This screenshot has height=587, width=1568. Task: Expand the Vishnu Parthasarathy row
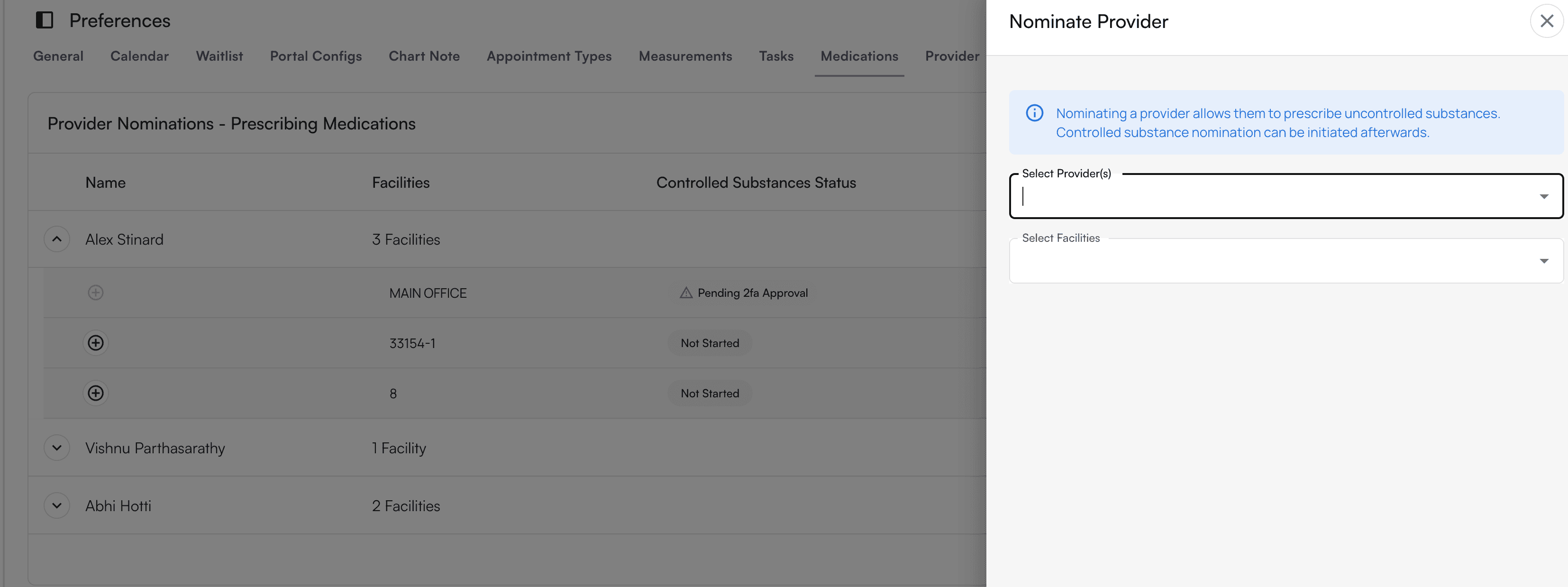[56, 448]
